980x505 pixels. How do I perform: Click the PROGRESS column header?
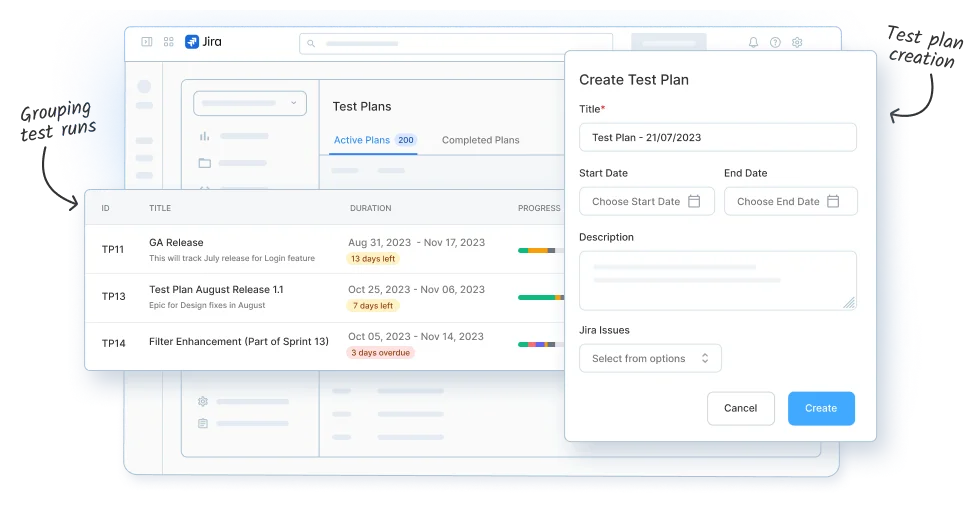[539, 208]
